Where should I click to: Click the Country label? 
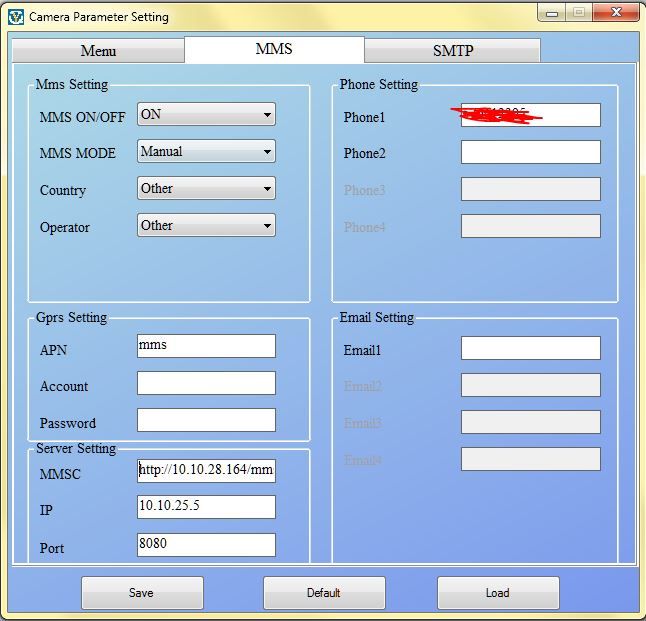(63, 190)
